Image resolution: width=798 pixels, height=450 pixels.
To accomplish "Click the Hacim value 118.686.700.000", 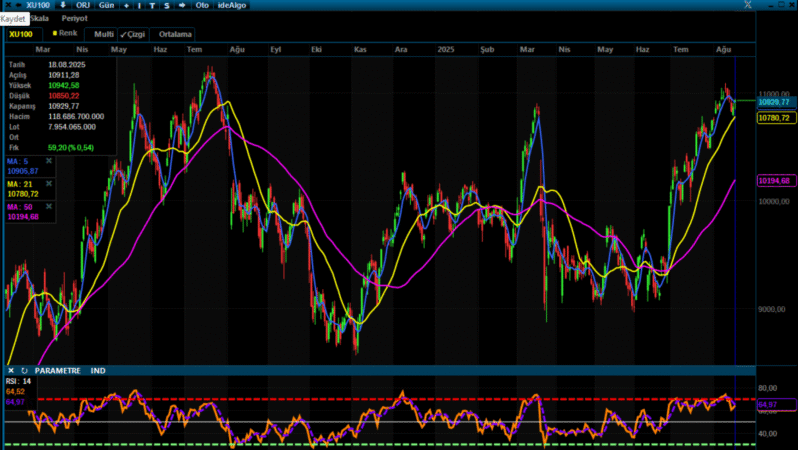I will click(76, 117).
